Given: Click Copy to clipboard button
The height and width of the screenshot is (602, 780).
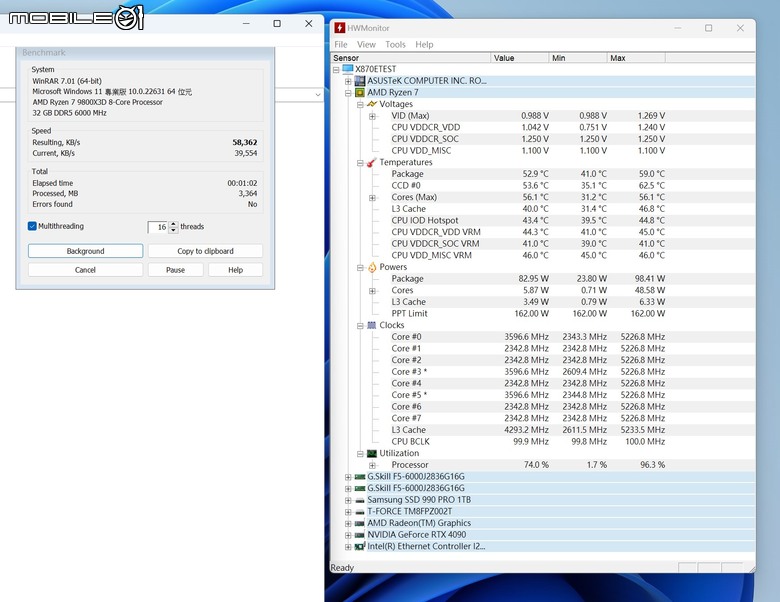Looking at the screenshot, I should pyautogui.click(x=205, y=251).
